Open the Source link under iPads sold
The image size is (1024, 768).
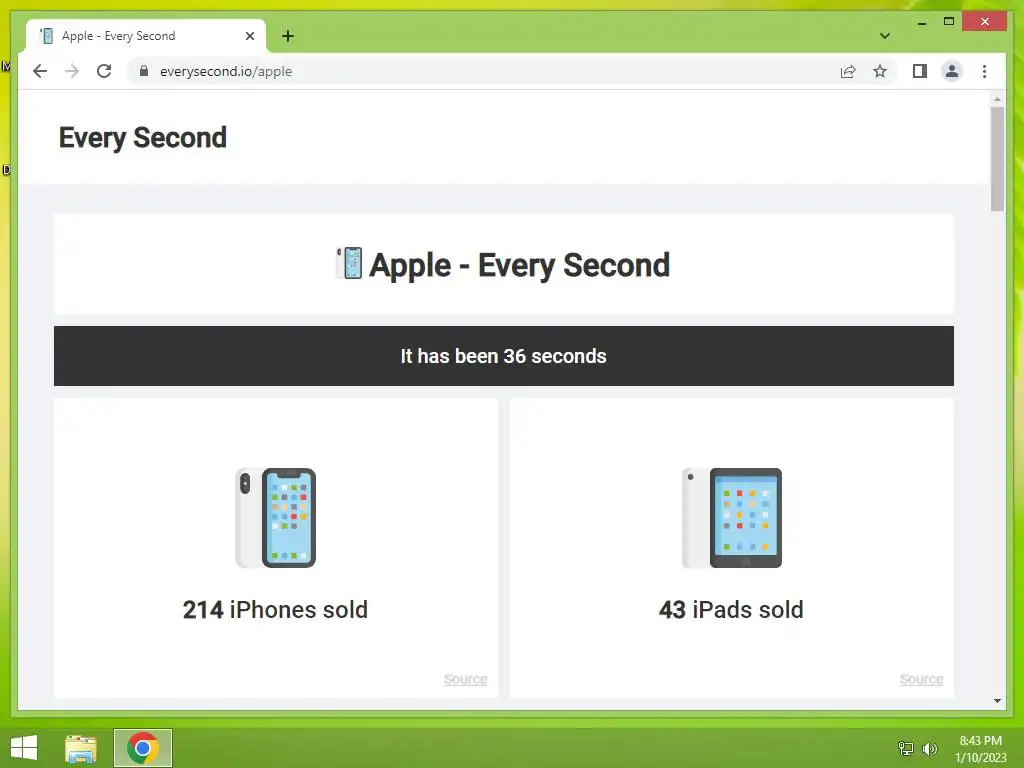(921, 679)
